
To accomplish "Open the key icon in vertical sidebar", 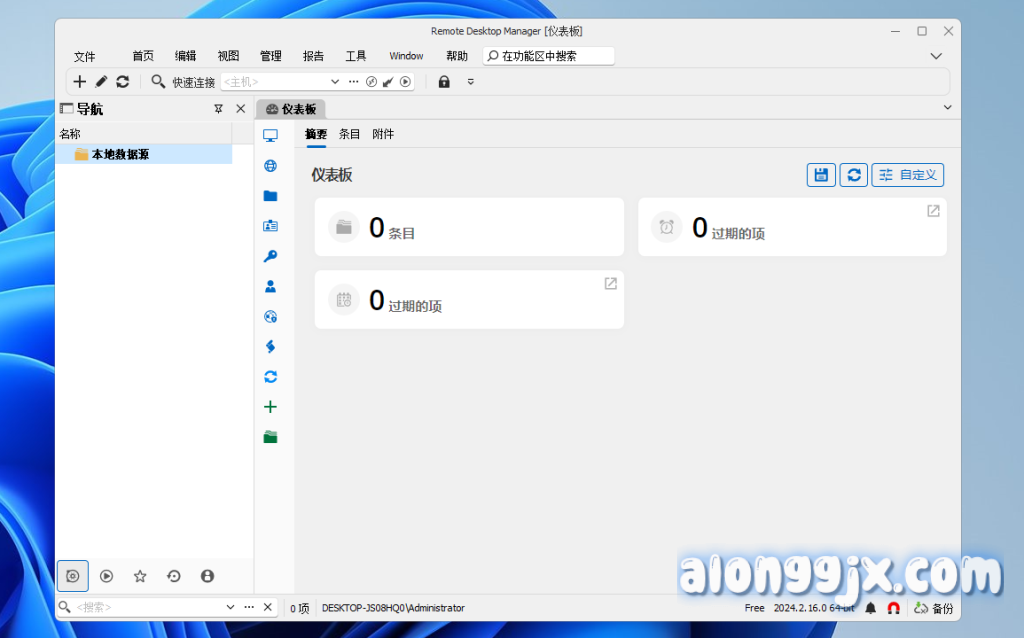I will [270, 256].
